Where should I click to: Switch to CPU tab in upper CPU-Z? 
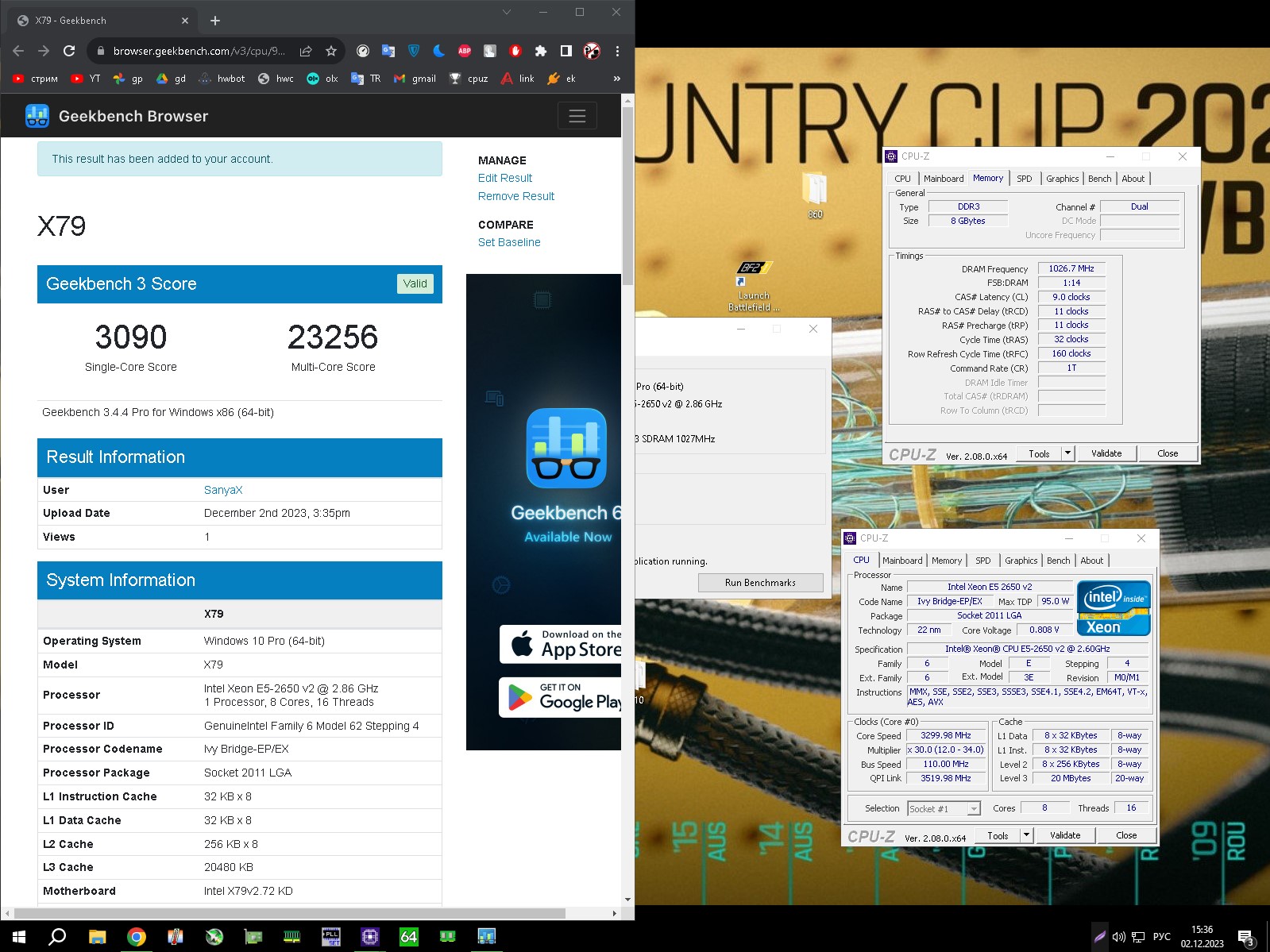(903, 179)
